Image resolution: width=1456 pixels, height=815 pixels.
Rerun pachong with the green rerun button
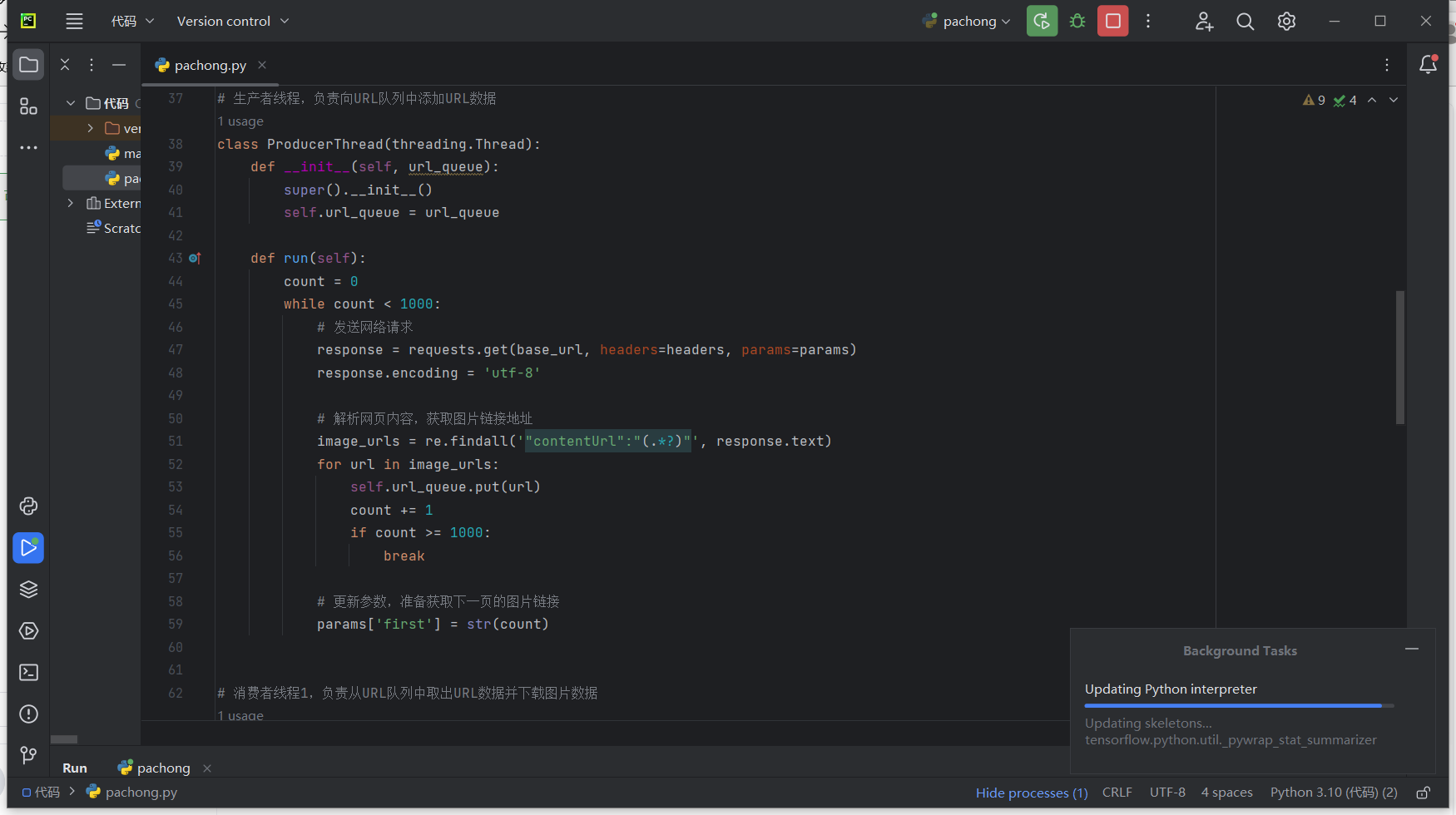(x=1042, y=22)
